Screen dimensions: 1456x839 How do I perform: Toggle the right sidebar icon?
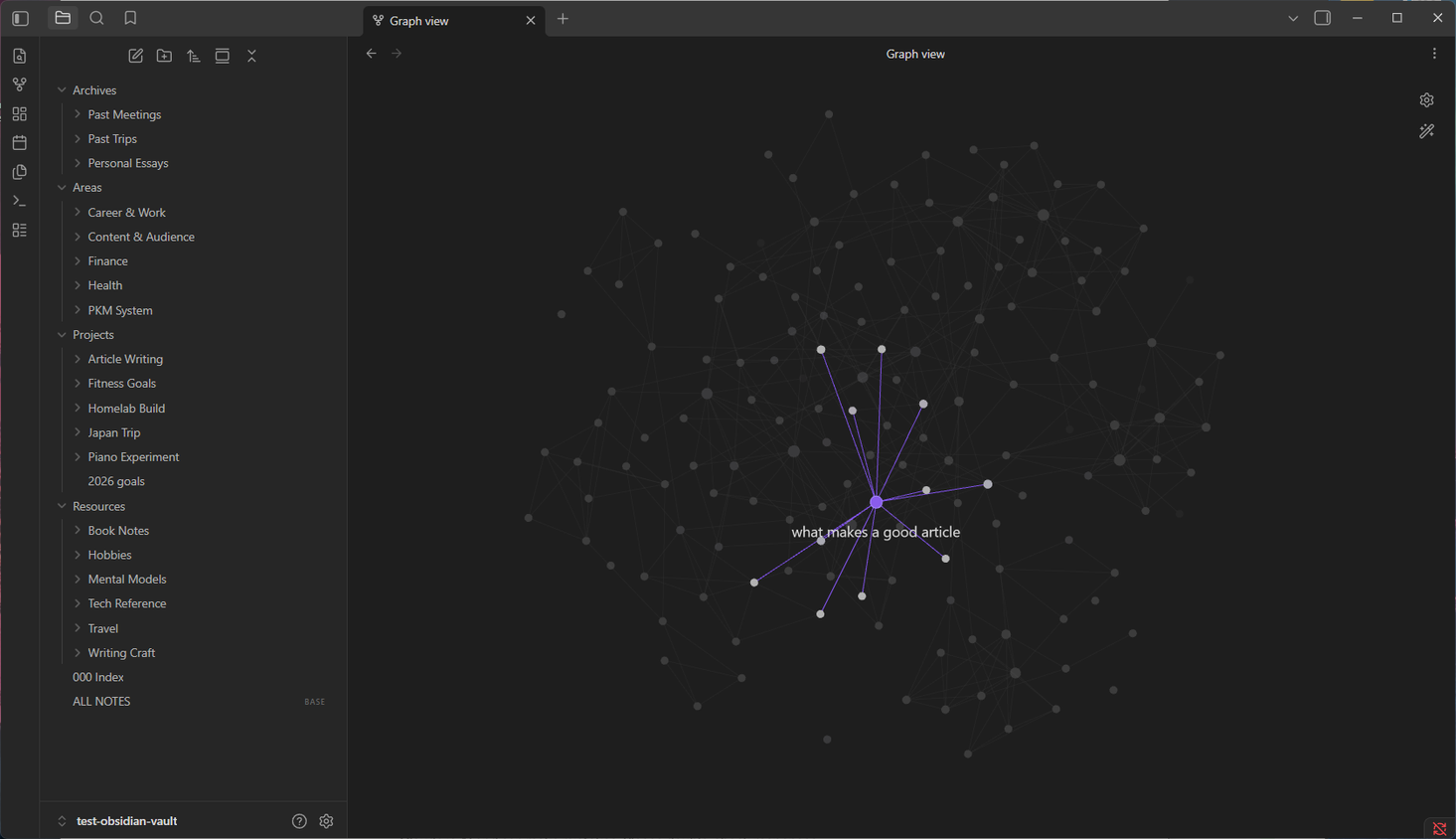[1323, 18]
